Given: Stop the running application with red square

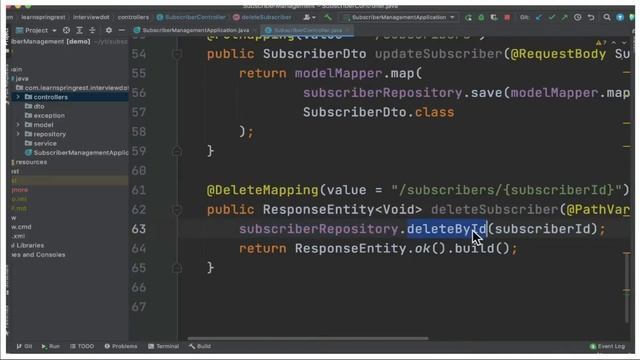Looking at the screenshot, I should click(507, 18).
